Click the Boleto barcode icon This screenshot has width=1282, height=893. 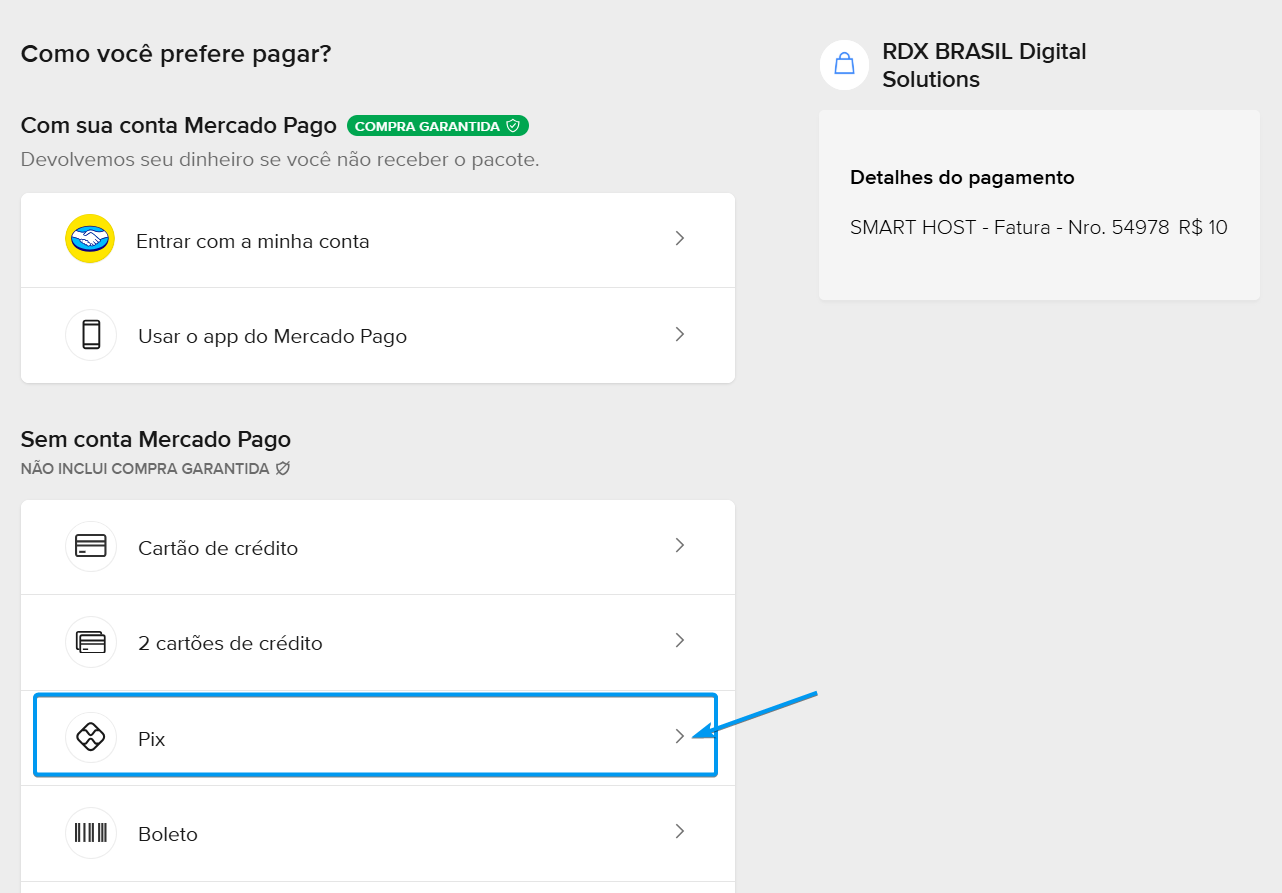point(91,832)
